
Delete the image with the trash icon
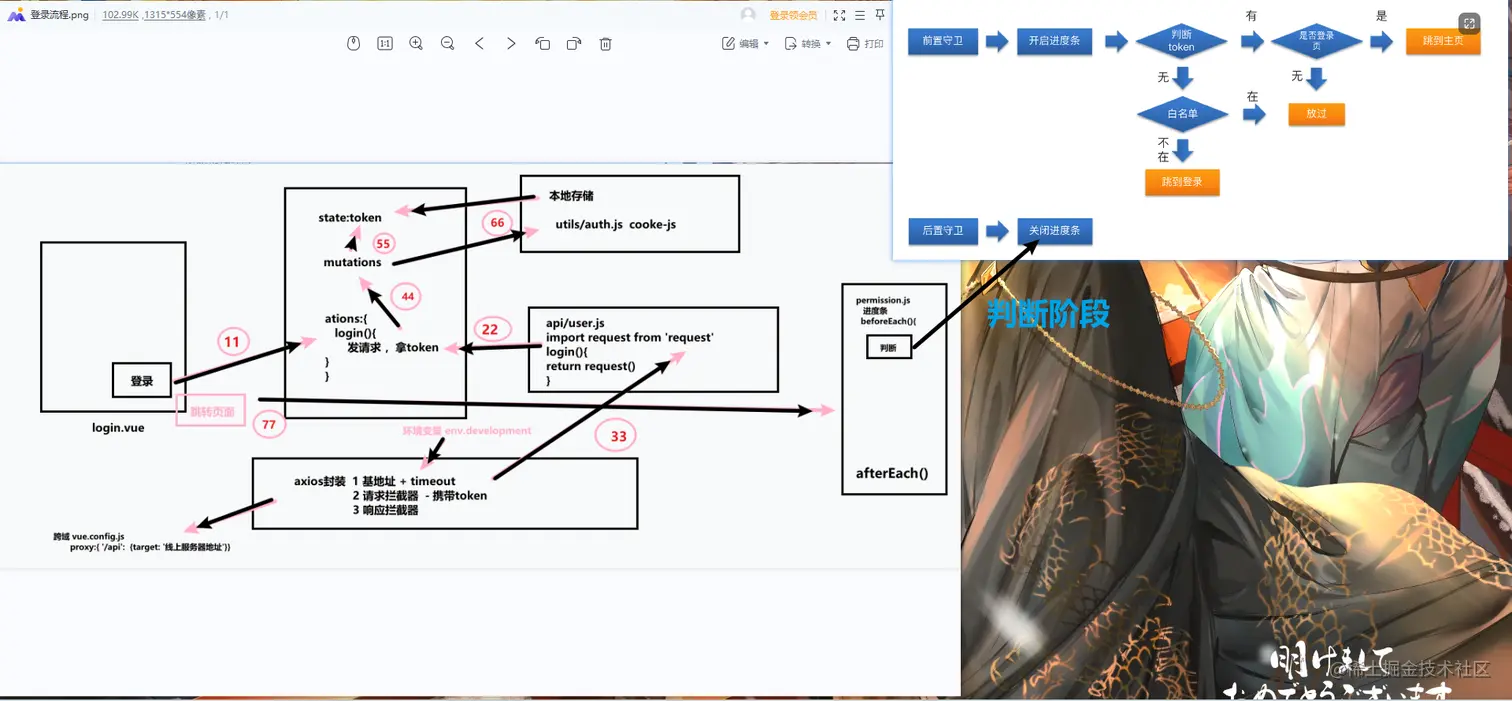pos(605,43)
